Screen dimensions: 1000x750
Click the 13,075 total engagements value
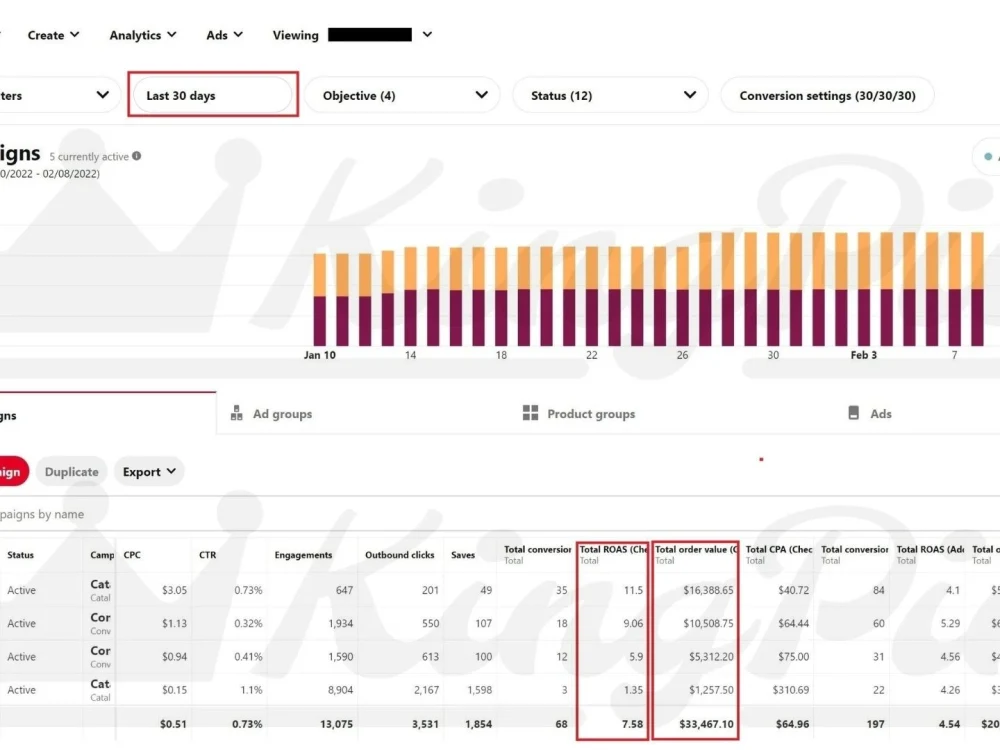[336, 724]
